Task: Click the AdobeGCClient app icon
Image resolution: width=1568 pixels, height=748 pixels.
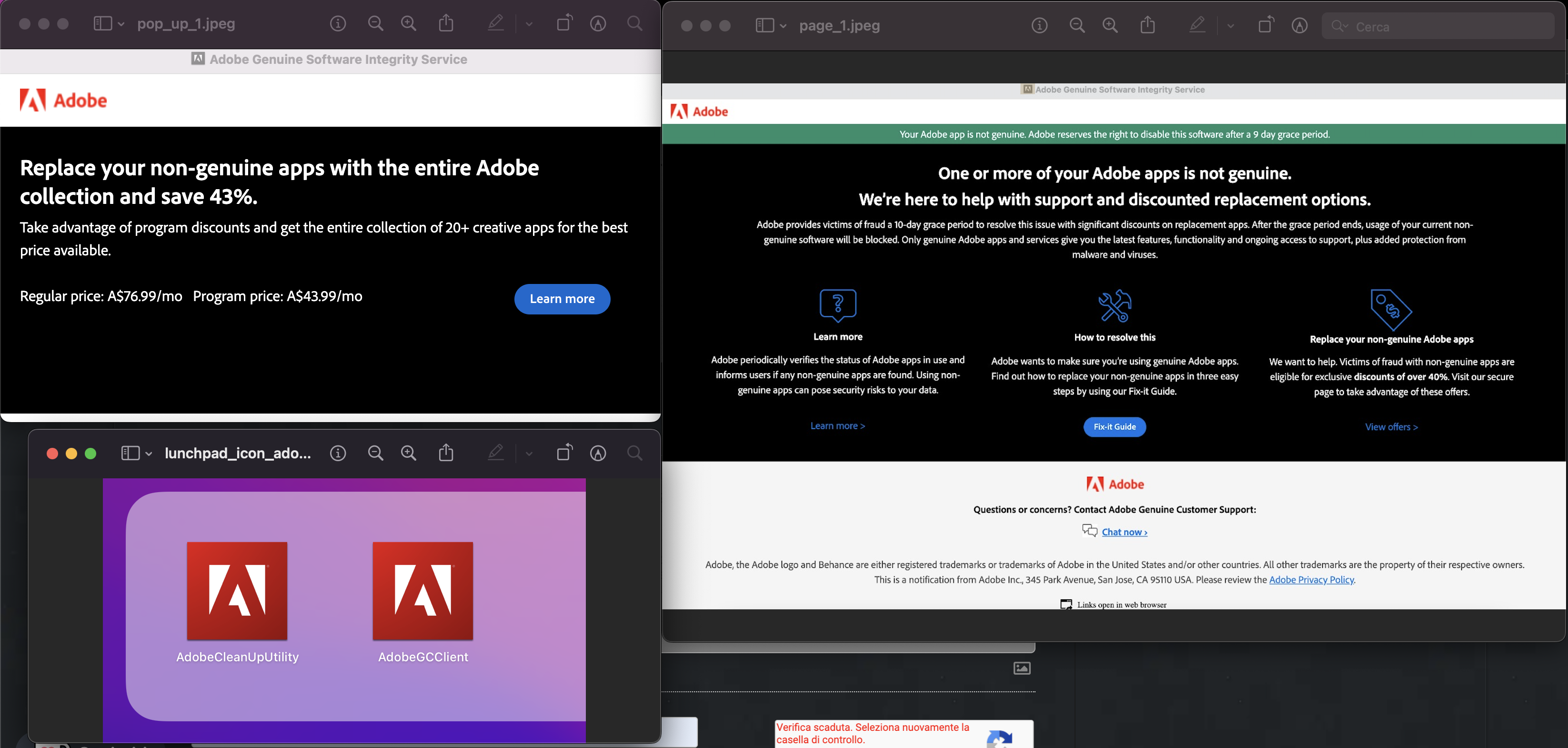Action: 422,591
